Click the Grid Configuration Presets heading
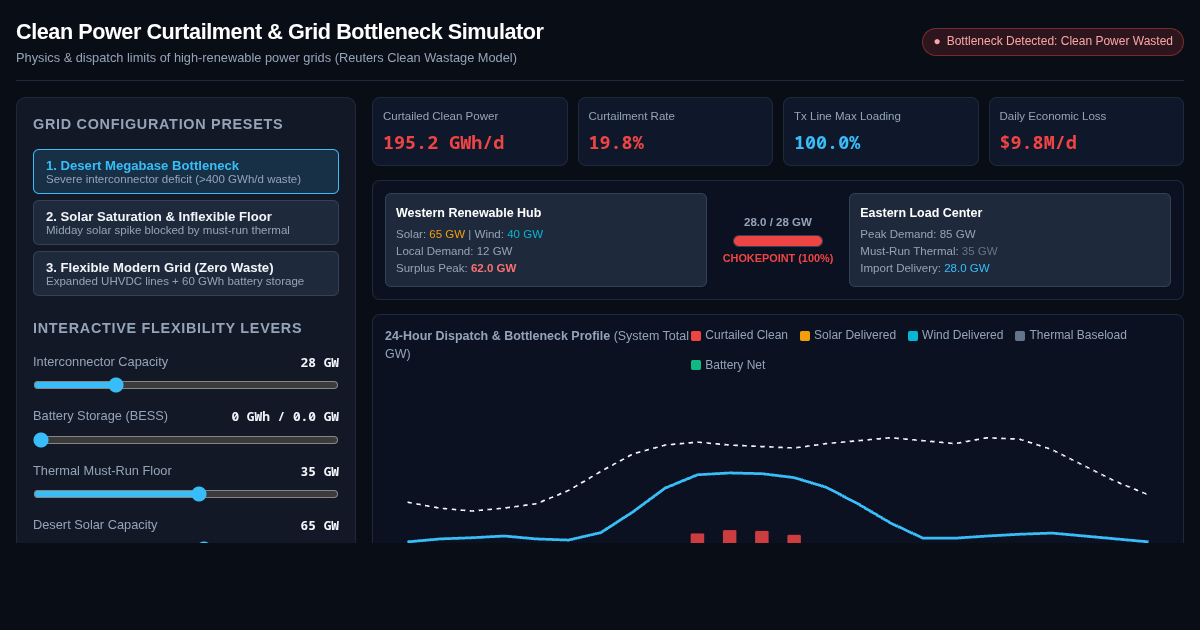 point(158,124)
